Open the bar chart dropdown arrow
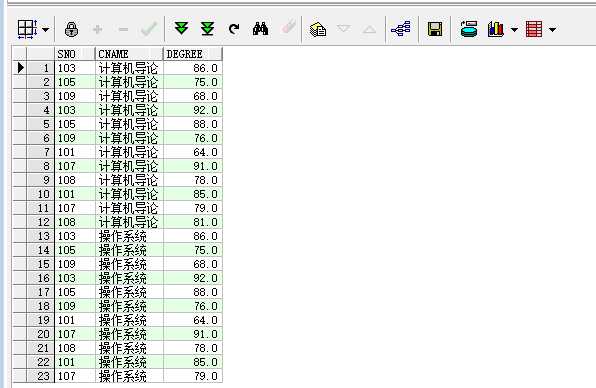The image size is (596, 388). [514, 29]
